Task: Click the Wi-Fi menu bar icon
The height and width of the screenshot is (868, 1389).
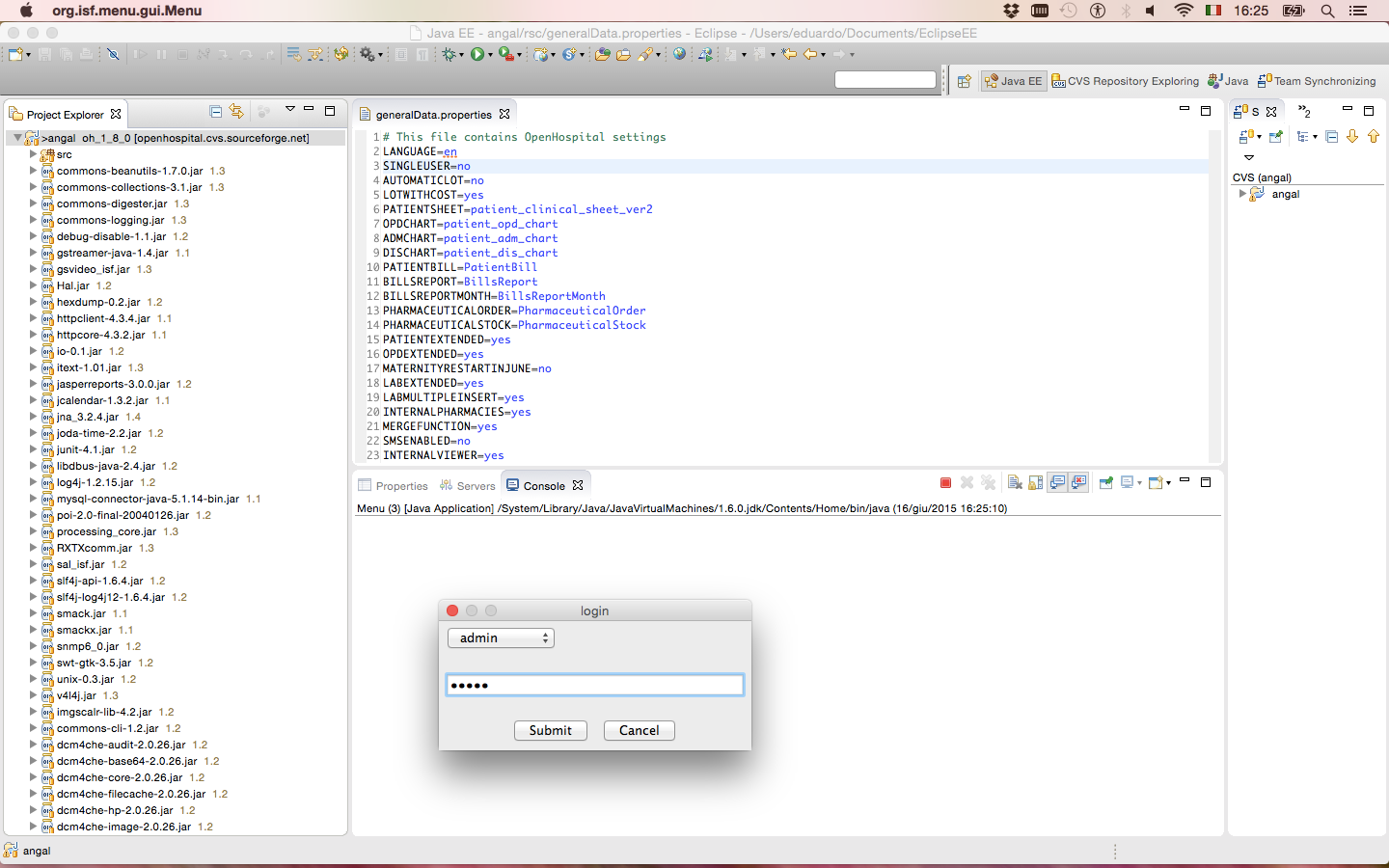Action: [x=1184, y=11]
